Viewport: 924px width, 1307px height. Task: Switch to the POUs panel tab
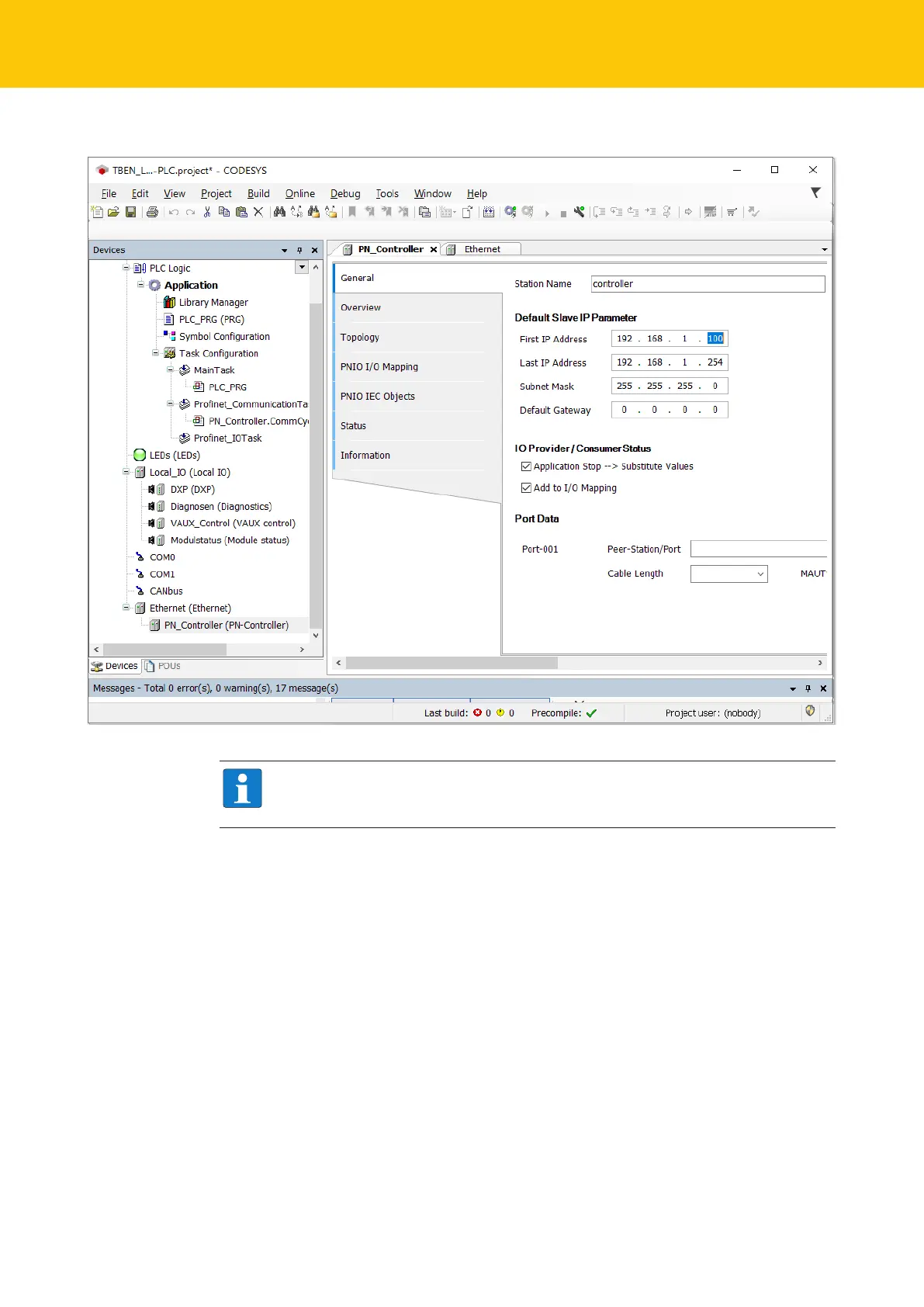[x=163, y=666]
